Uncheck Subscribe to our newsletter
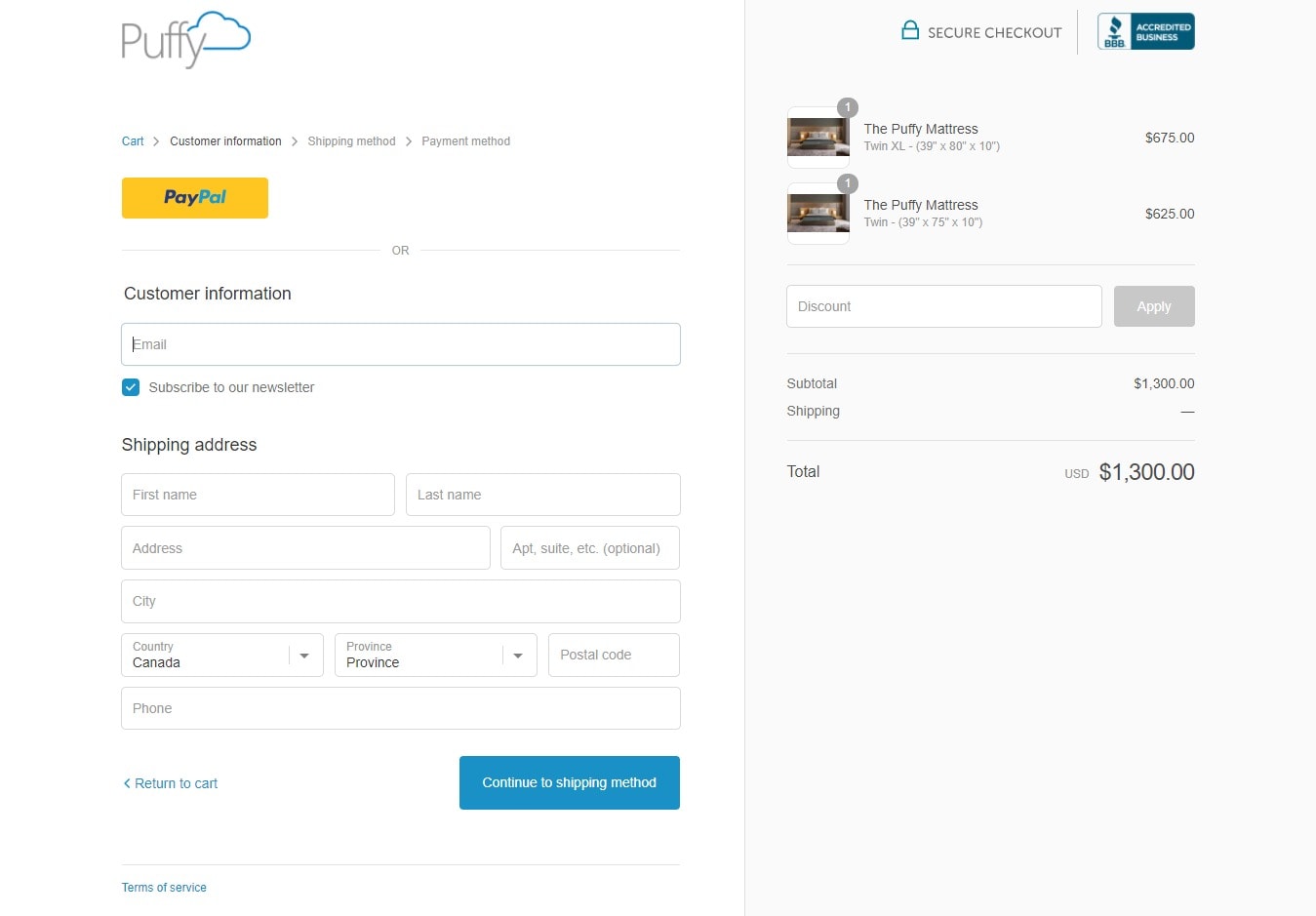Screen dimensions: 1316x916 pyautogui.click(x=131, y=387)
